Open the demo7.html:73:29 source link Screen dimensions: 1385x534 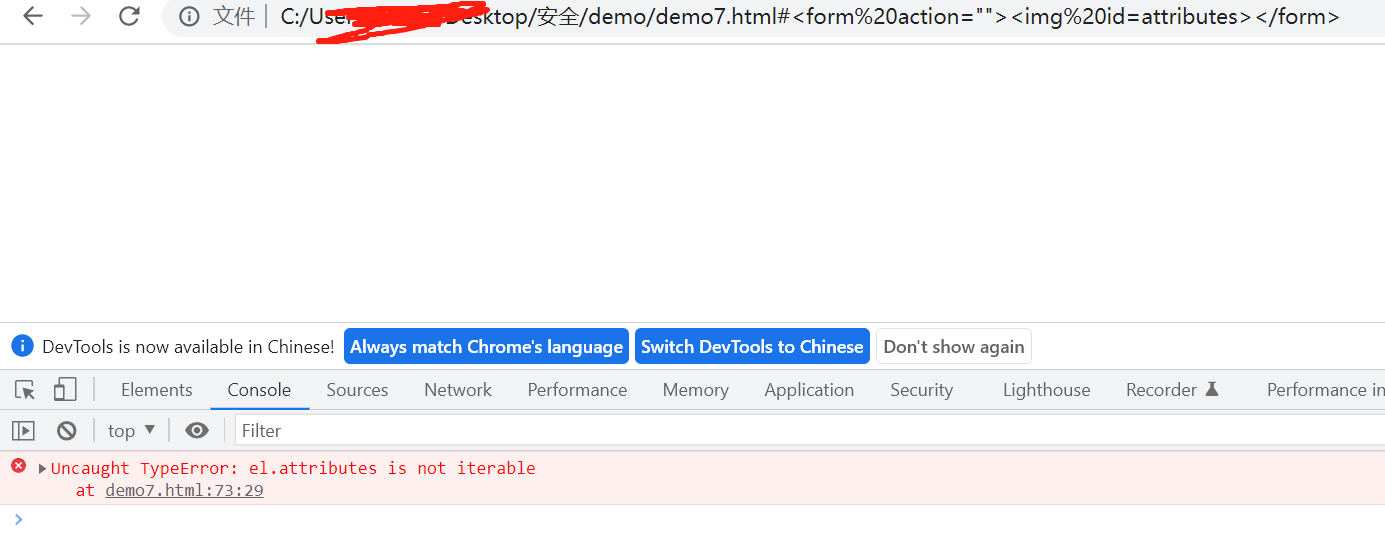point(184,490)
